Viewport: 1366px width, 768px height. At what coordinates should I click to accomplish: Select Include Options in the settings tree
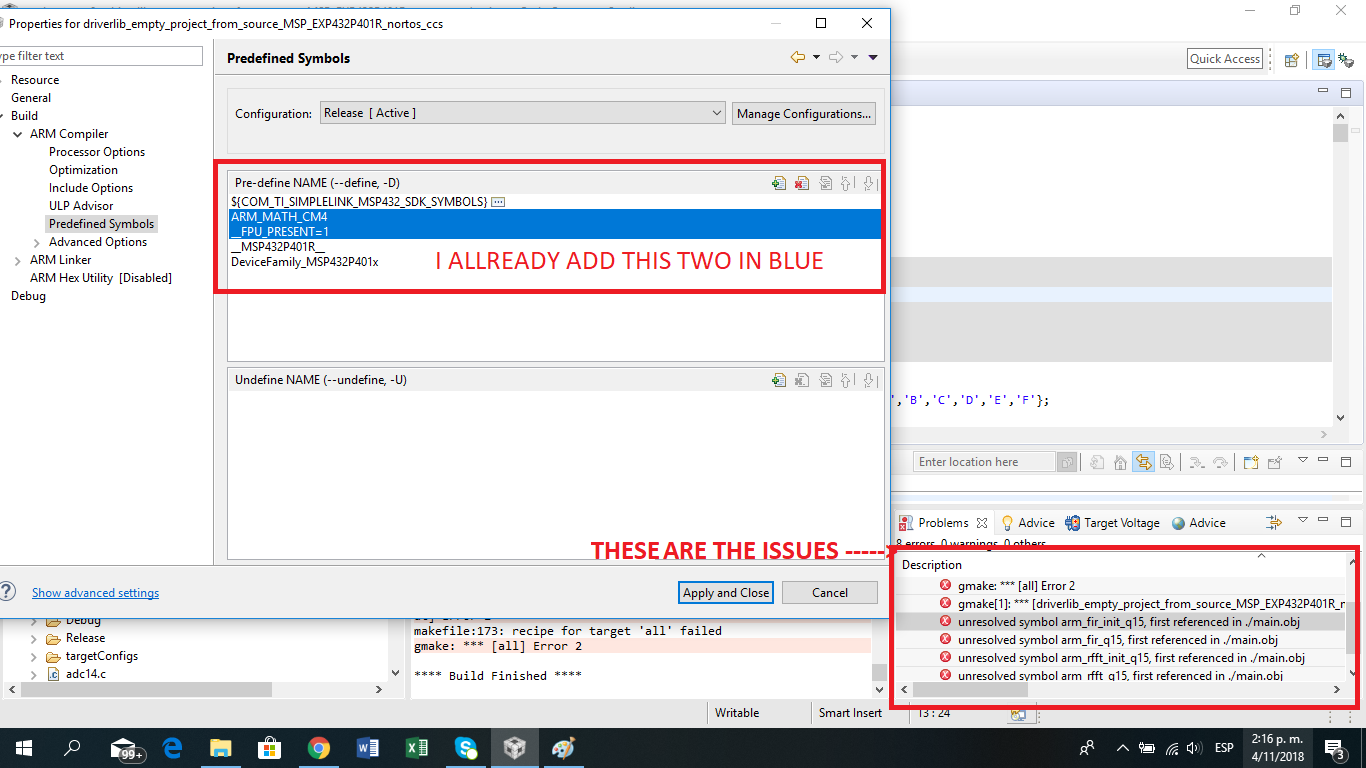click(91, 188)
